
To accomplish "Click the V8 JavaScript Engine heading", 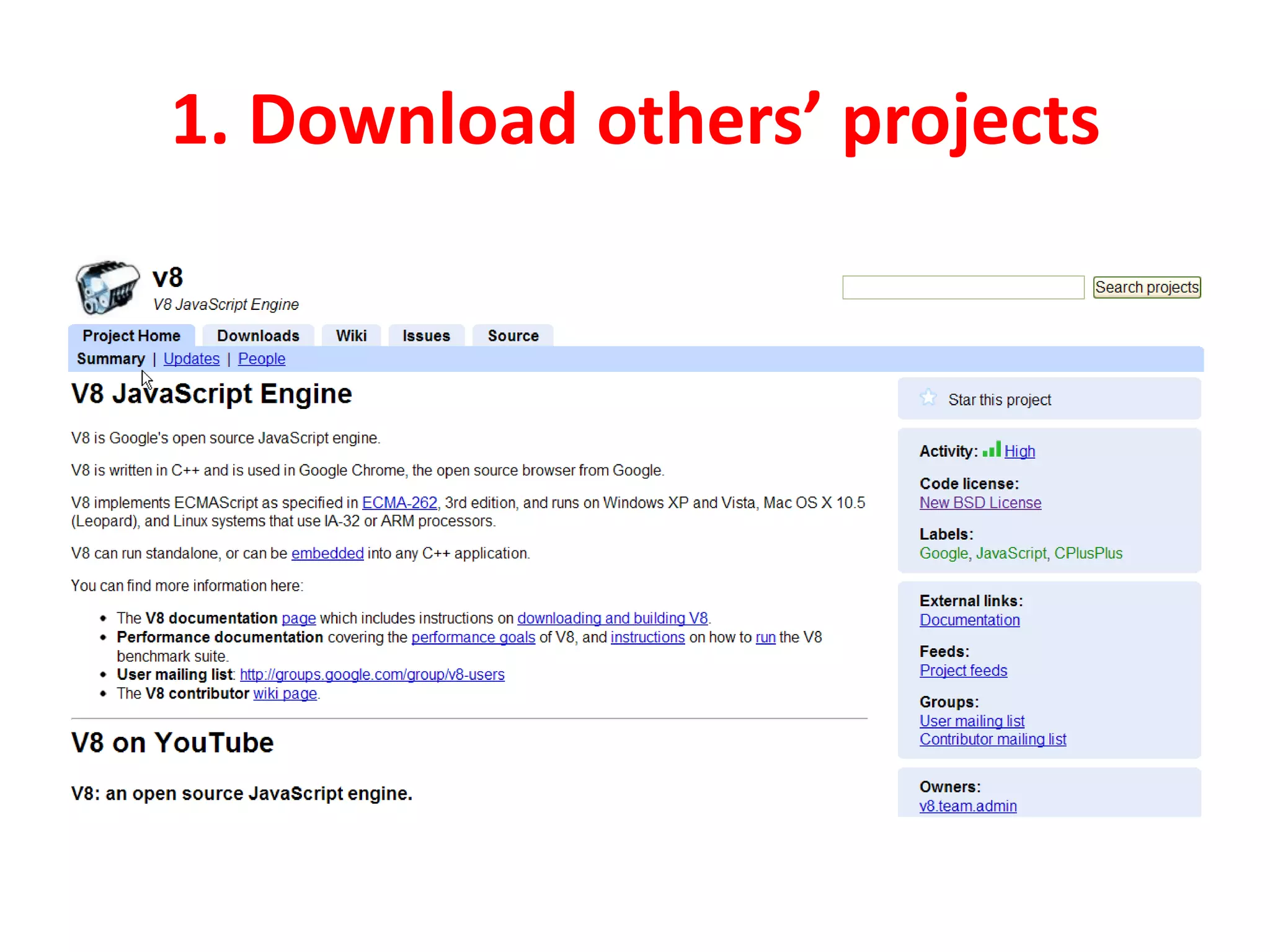I will click(x=211, y=394).
